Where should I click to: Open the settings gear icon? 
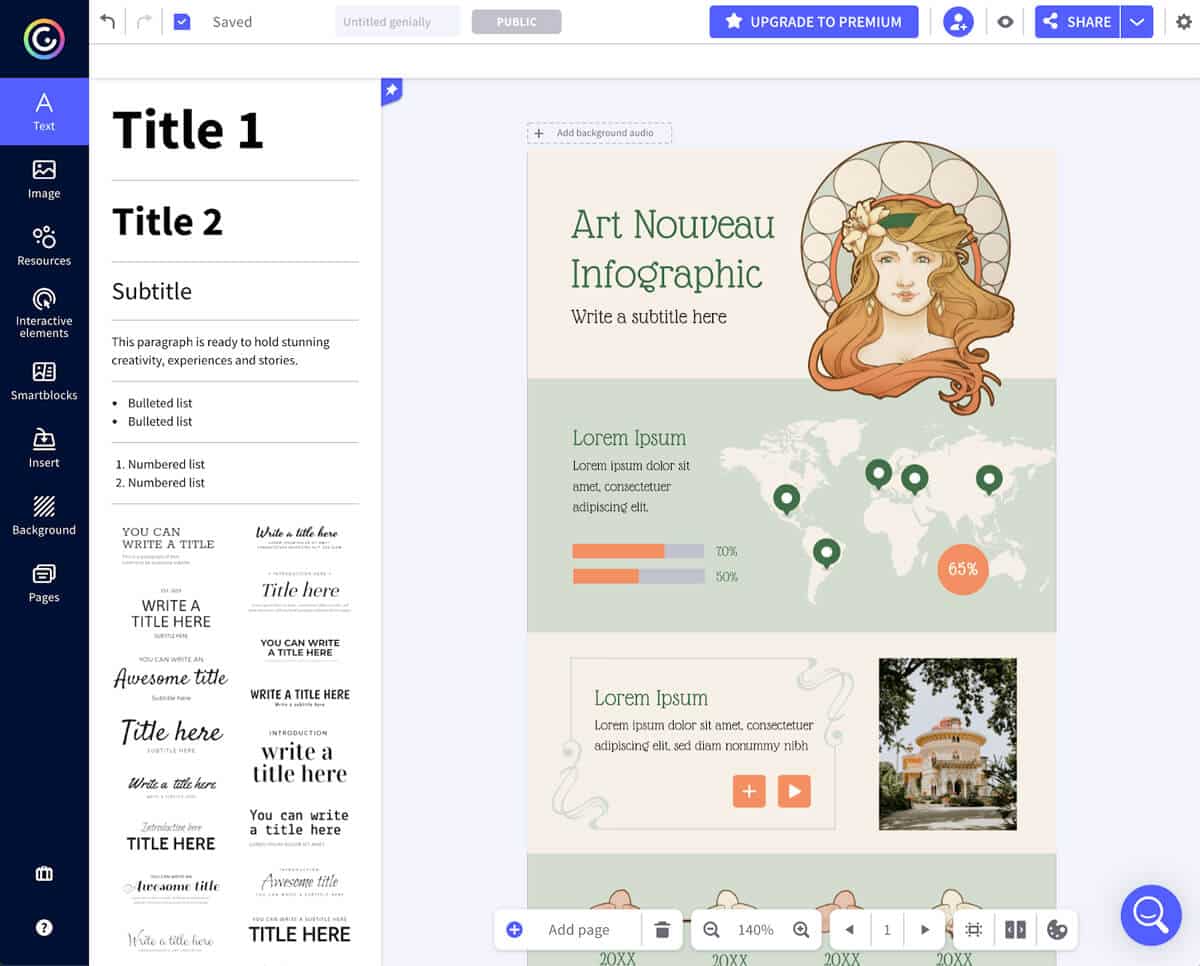tap(1185, 22)
